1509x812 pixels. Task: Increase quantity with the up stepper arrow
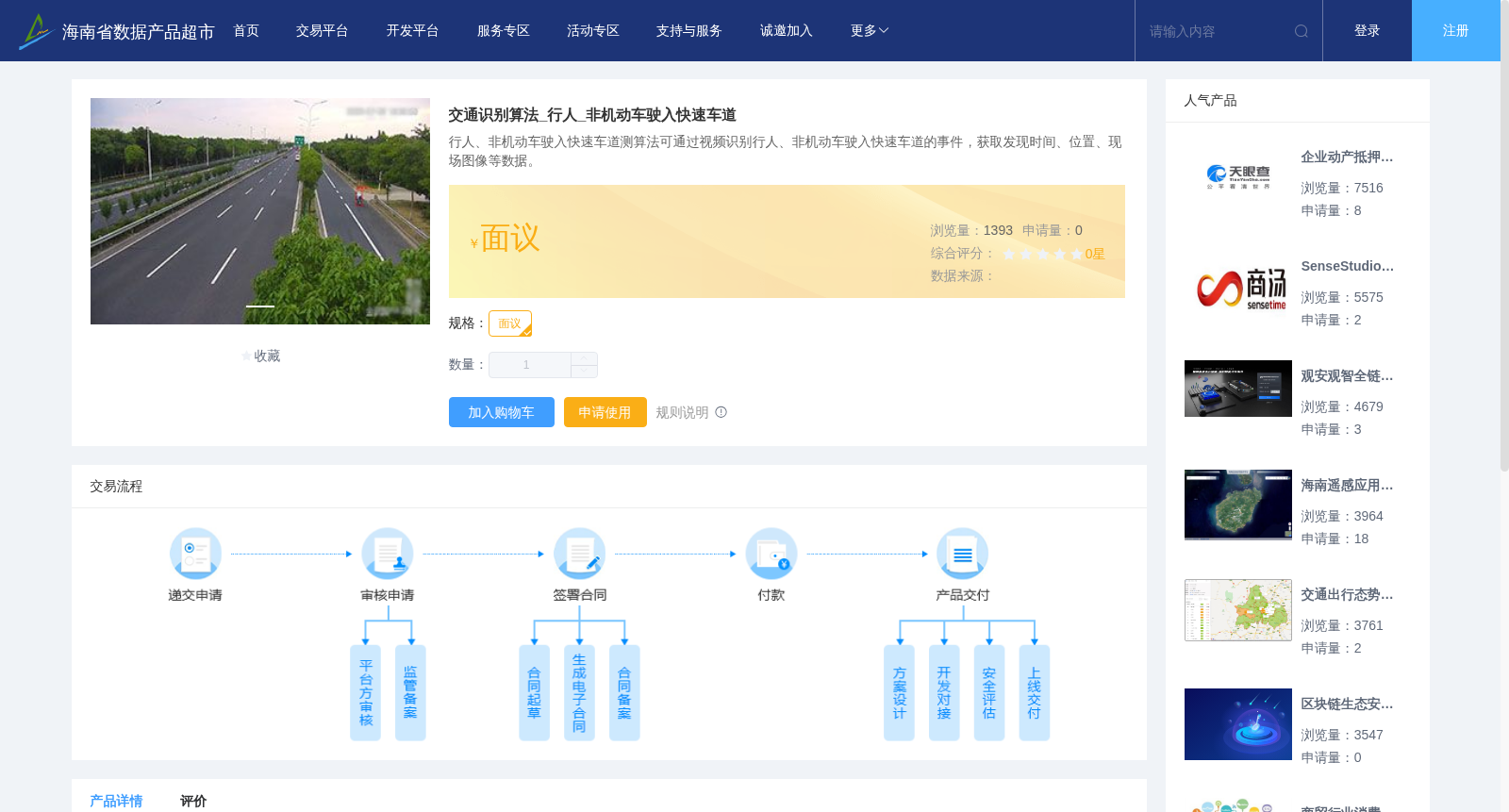point(584,358)
